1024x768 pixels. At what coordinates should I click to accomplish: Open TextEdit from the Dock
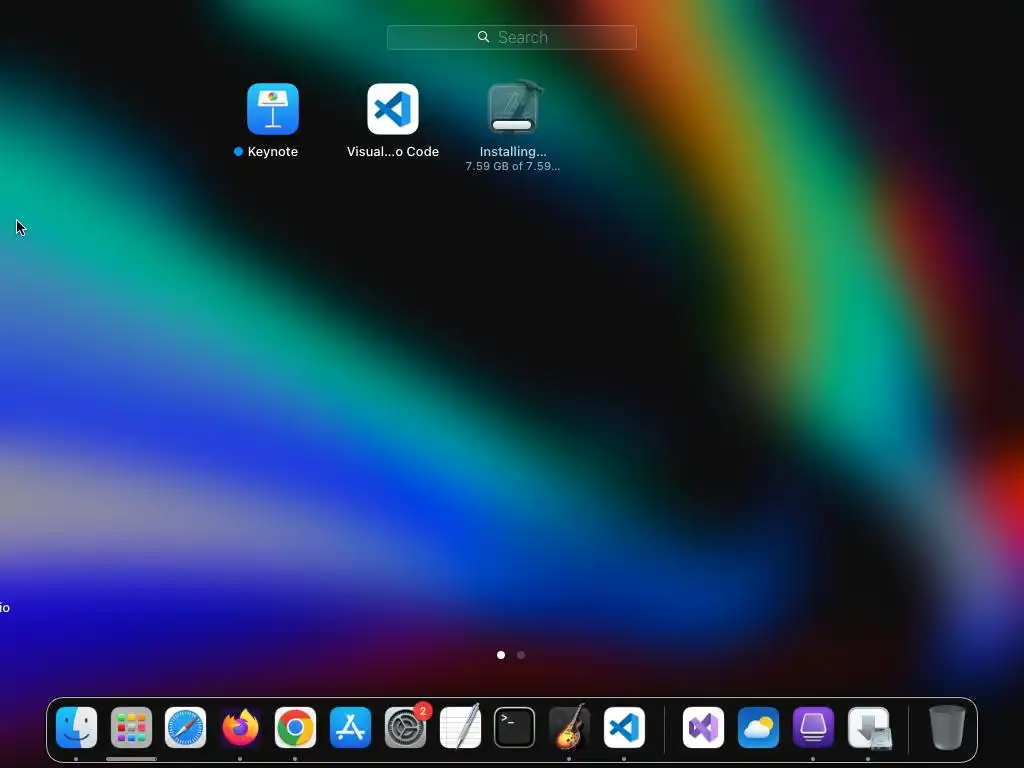click(460, 727)
